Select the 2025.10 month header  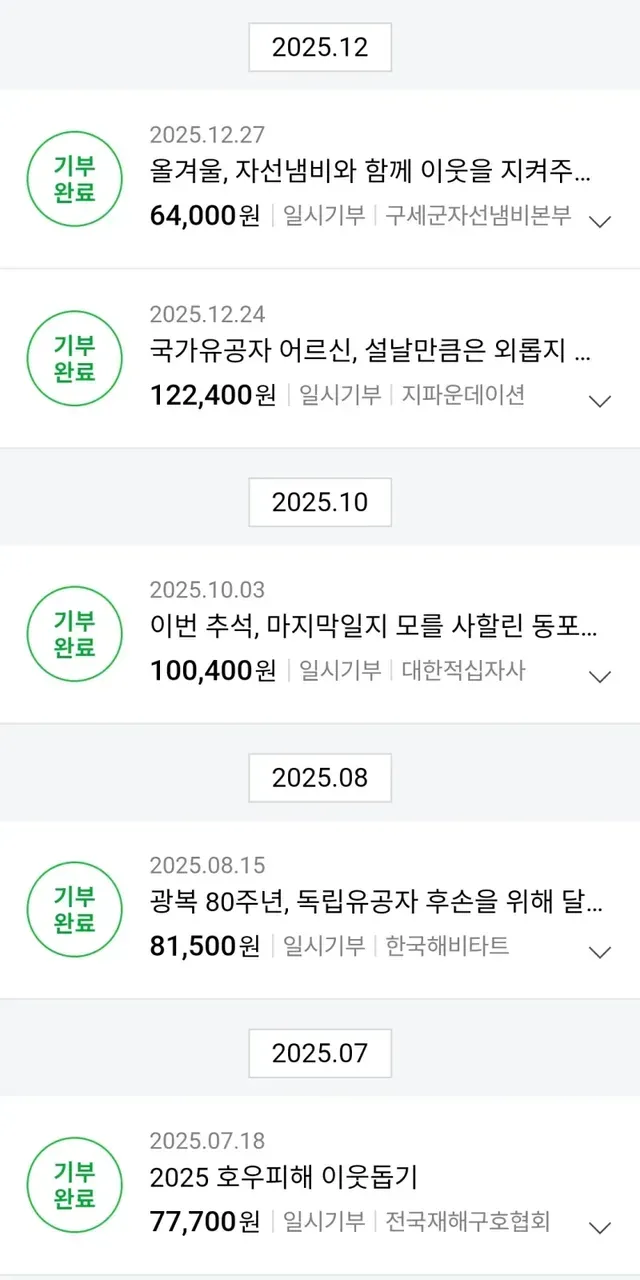(x=320, y=502)
